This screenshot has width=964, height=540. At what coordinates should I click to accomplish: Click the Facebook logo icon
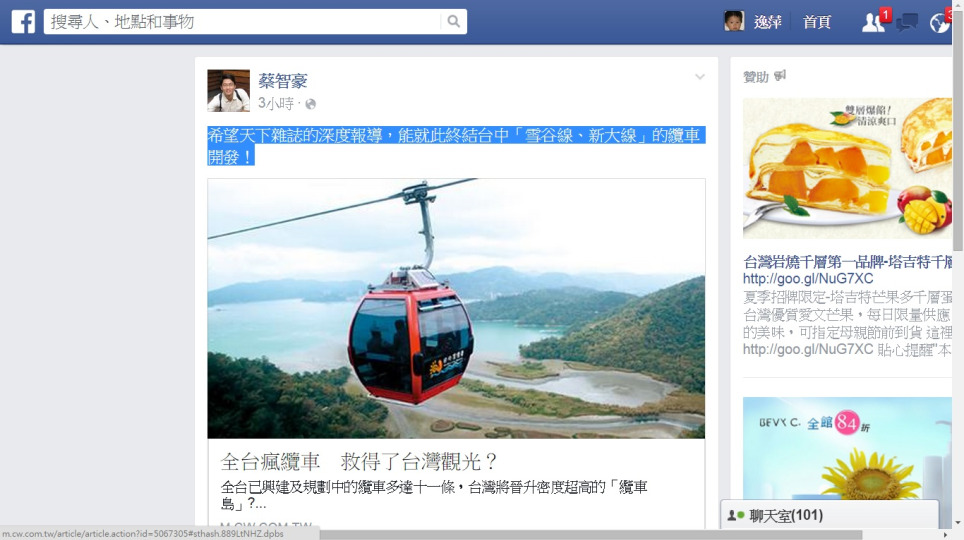[x=23, y=22]
